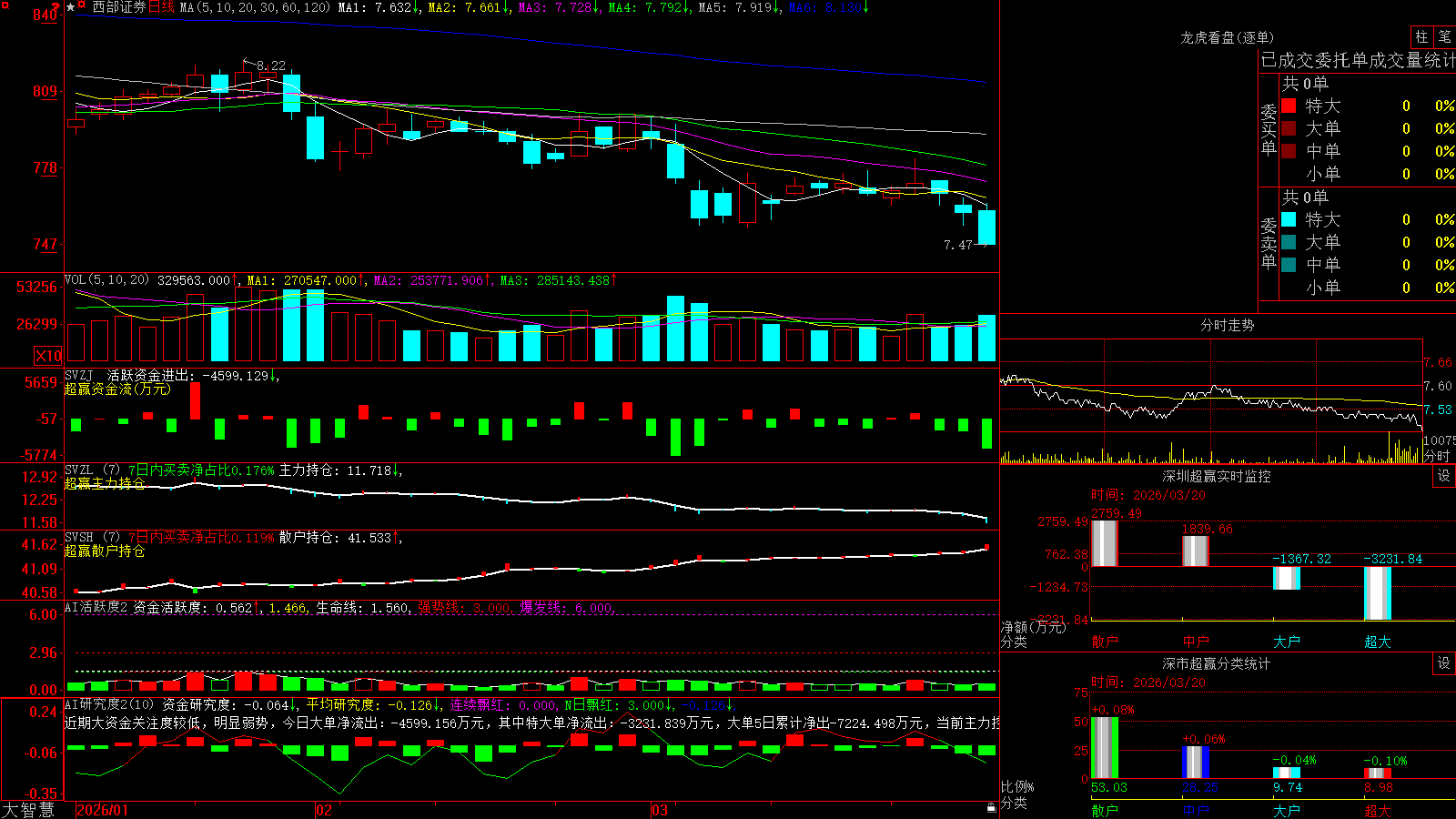Switch to 笔 tick display mode
The image size is (1456, 819).
coord(1444,36)
